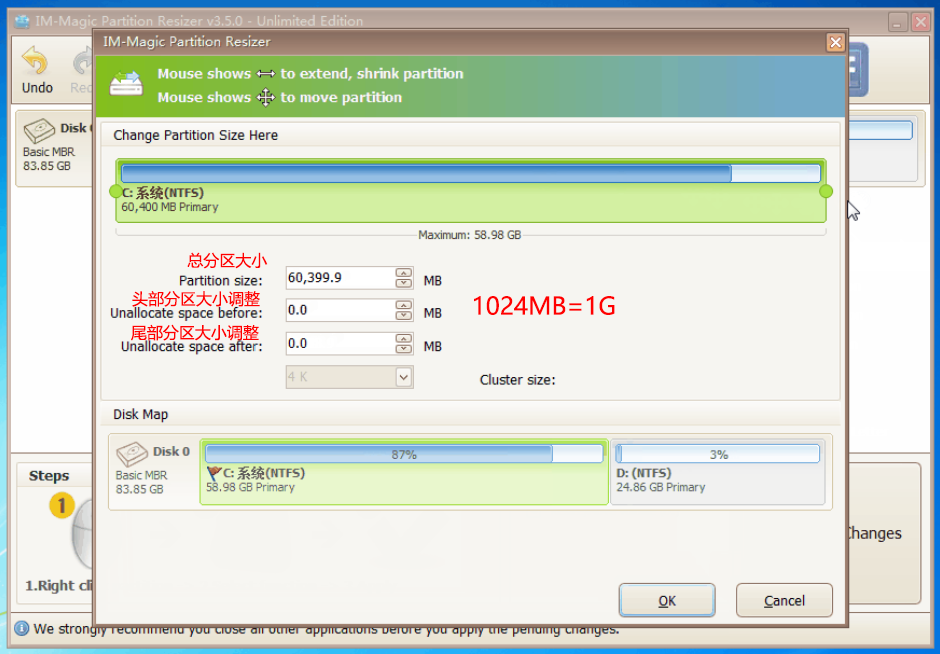Click the "83.85 GB" text in Disk Map

pyautogui.click(x=139, y=489)
